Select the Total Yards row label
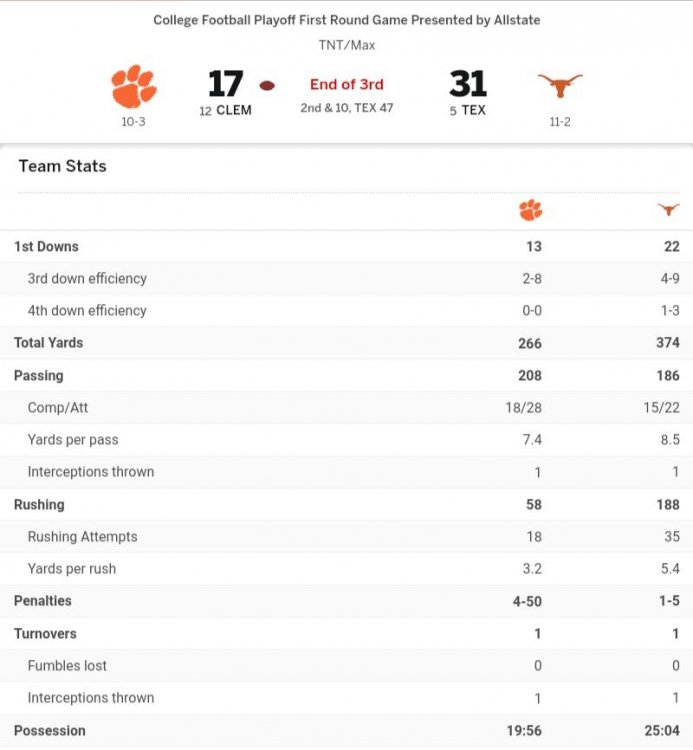693x750 pixels. tap(48, 342)
